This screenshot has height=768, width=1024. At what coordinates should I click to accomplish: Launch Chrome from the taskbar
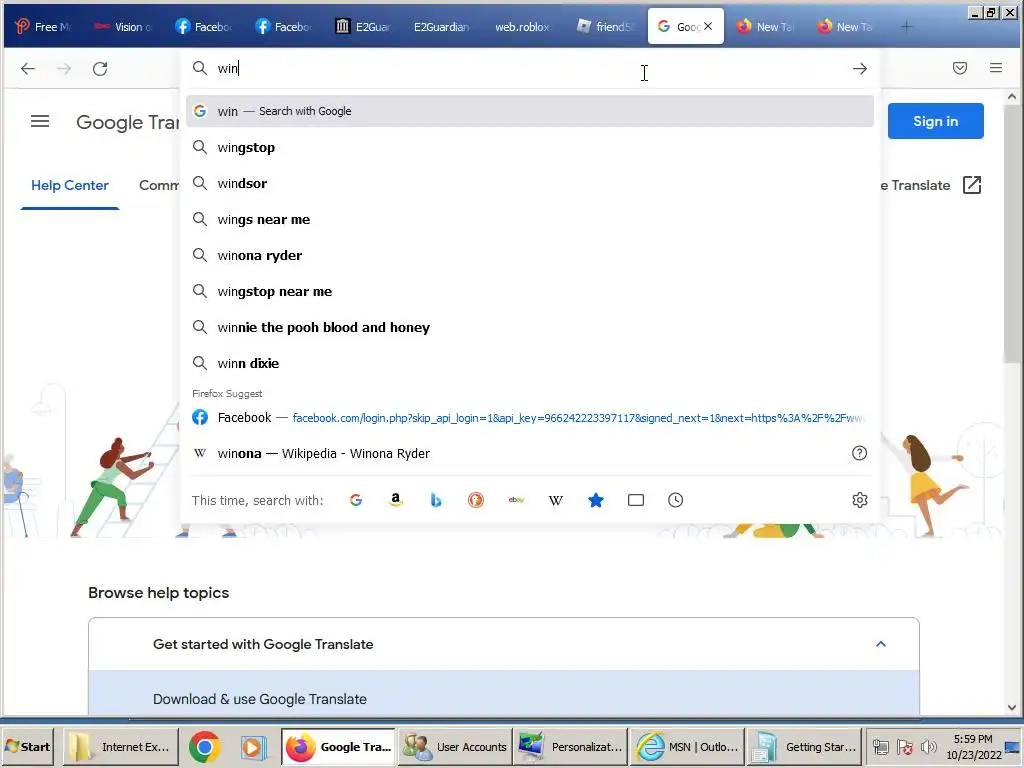[x=204, y=747]
